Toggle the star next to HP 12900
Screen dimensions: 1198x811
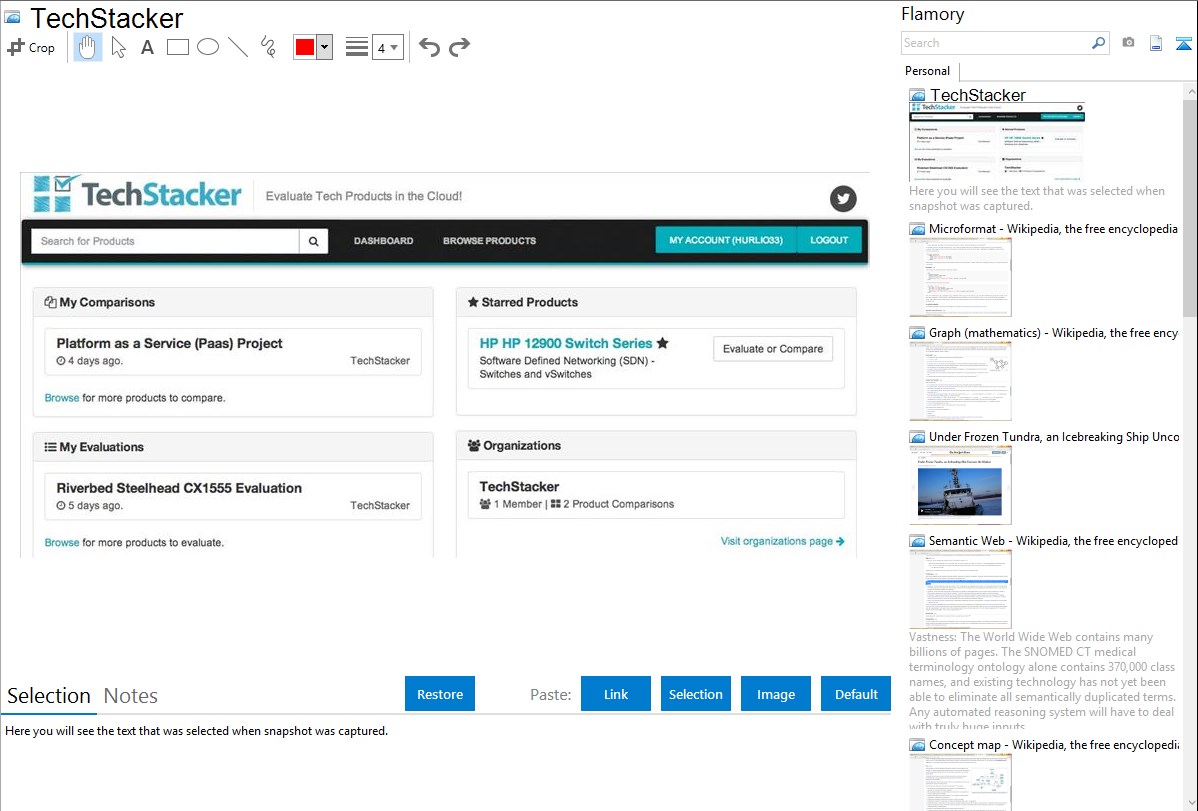click(662, 343)
